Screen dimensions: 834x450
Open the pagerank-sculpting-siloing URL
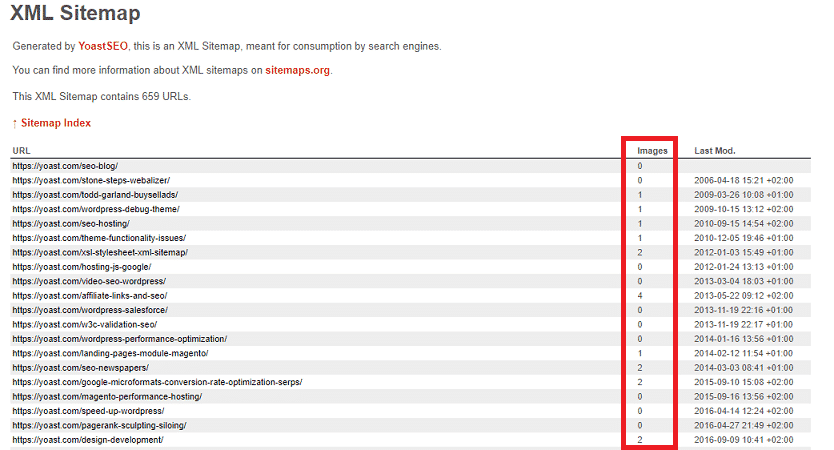pos(99,425)
